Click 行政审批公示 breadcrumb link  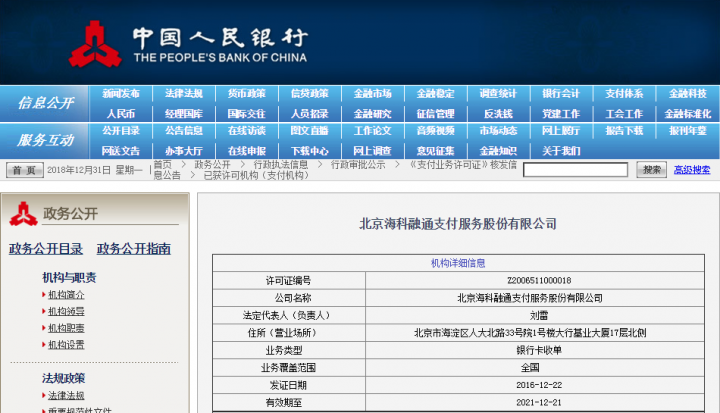tap(358, 164)
